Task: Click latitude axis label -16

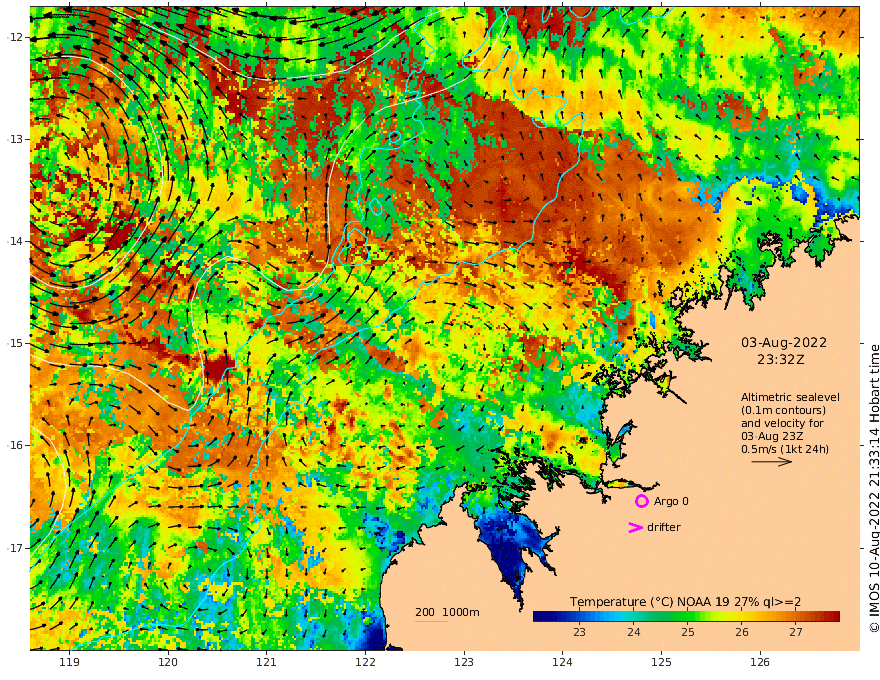Action: pyautogui.click(x=15, y=445)
